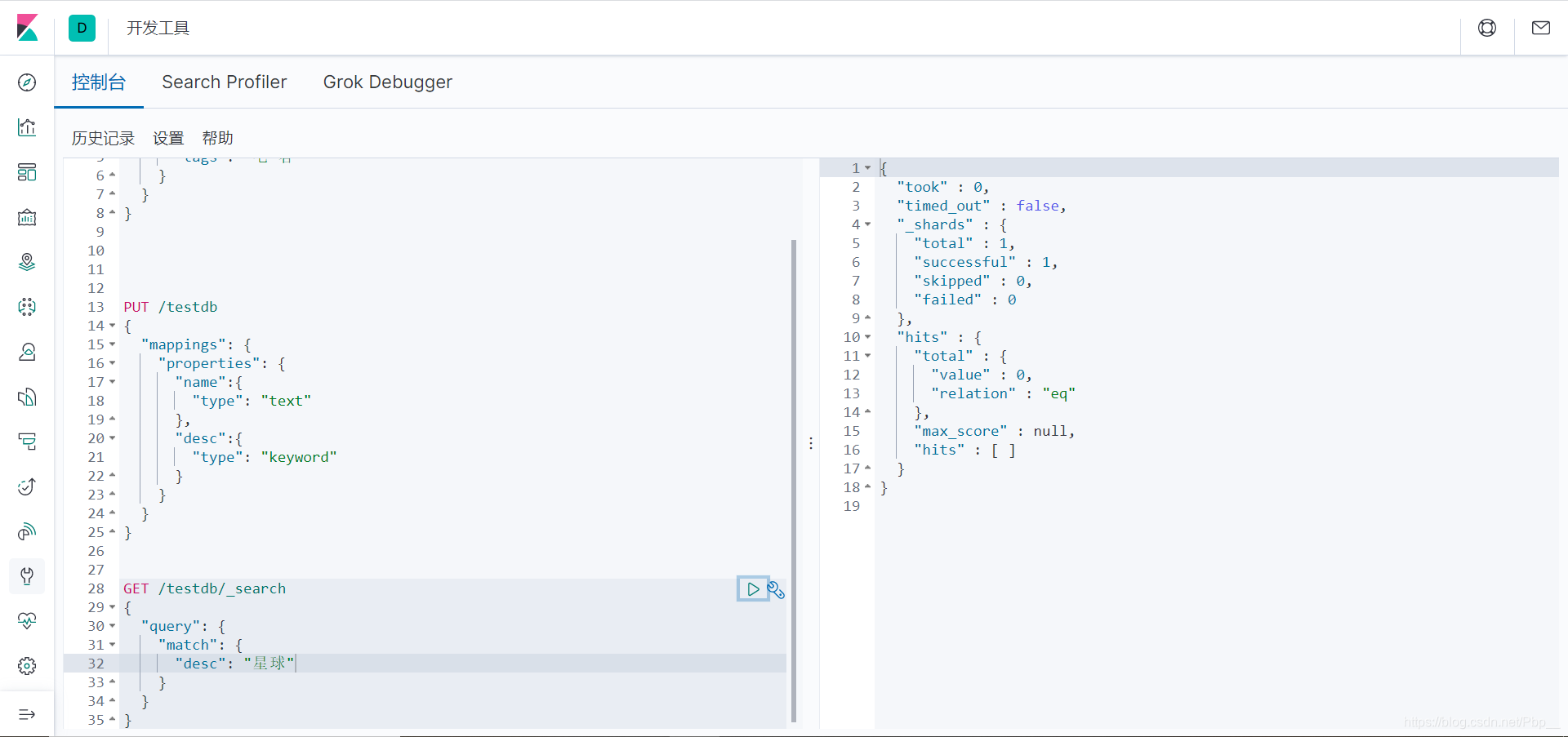Open the space selector D avatar
Image resolution: width=1568 pixels, height=737 pixels.
[x=82, y=28]
